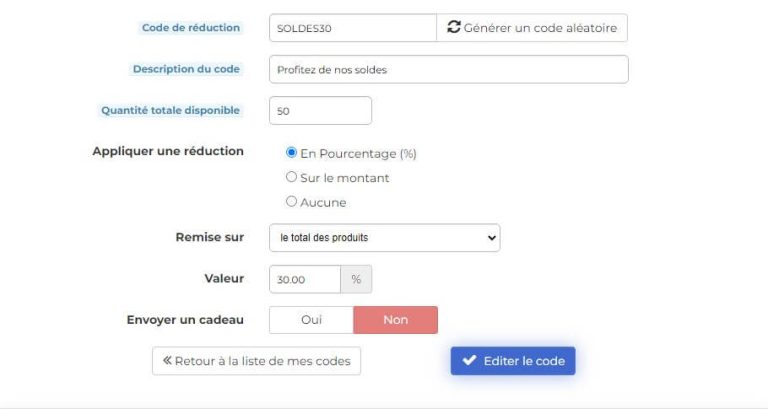Focus the SOLDES30 code input field

tap(352, 28)
